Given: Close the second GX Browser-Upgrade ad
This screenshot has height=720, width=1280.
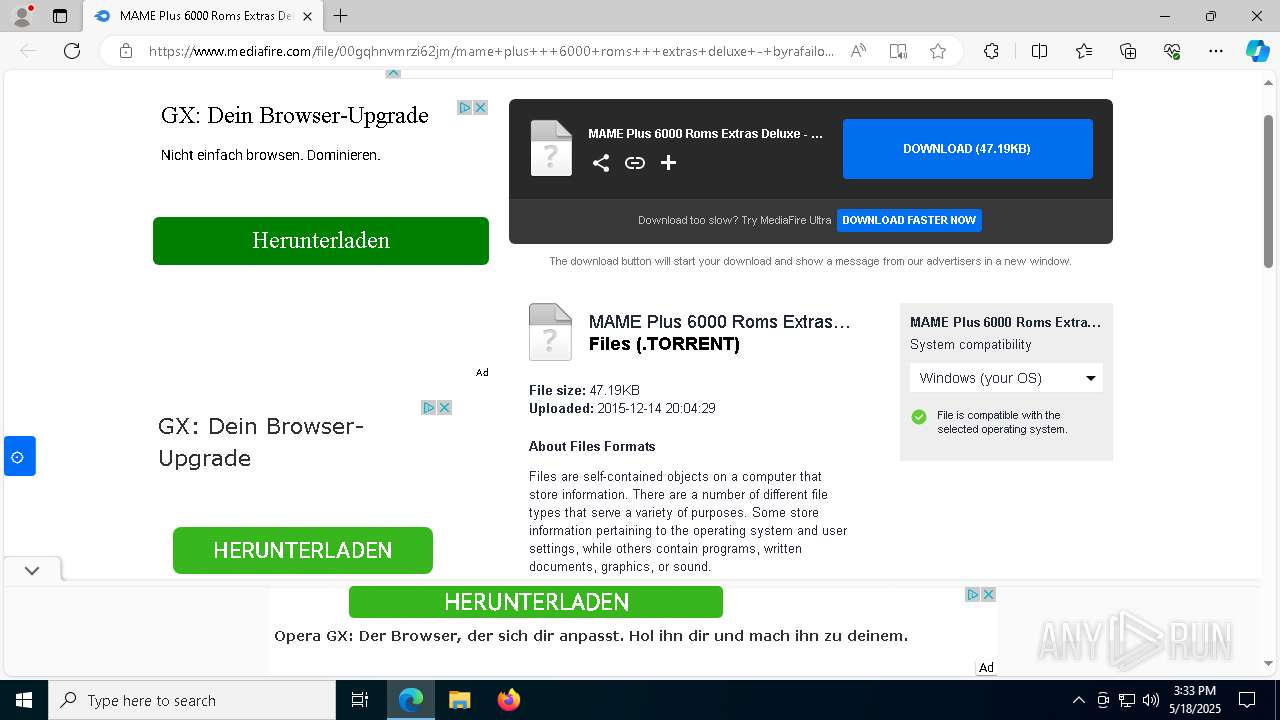Looking at the screenshot, I should (x=444, y=407).
